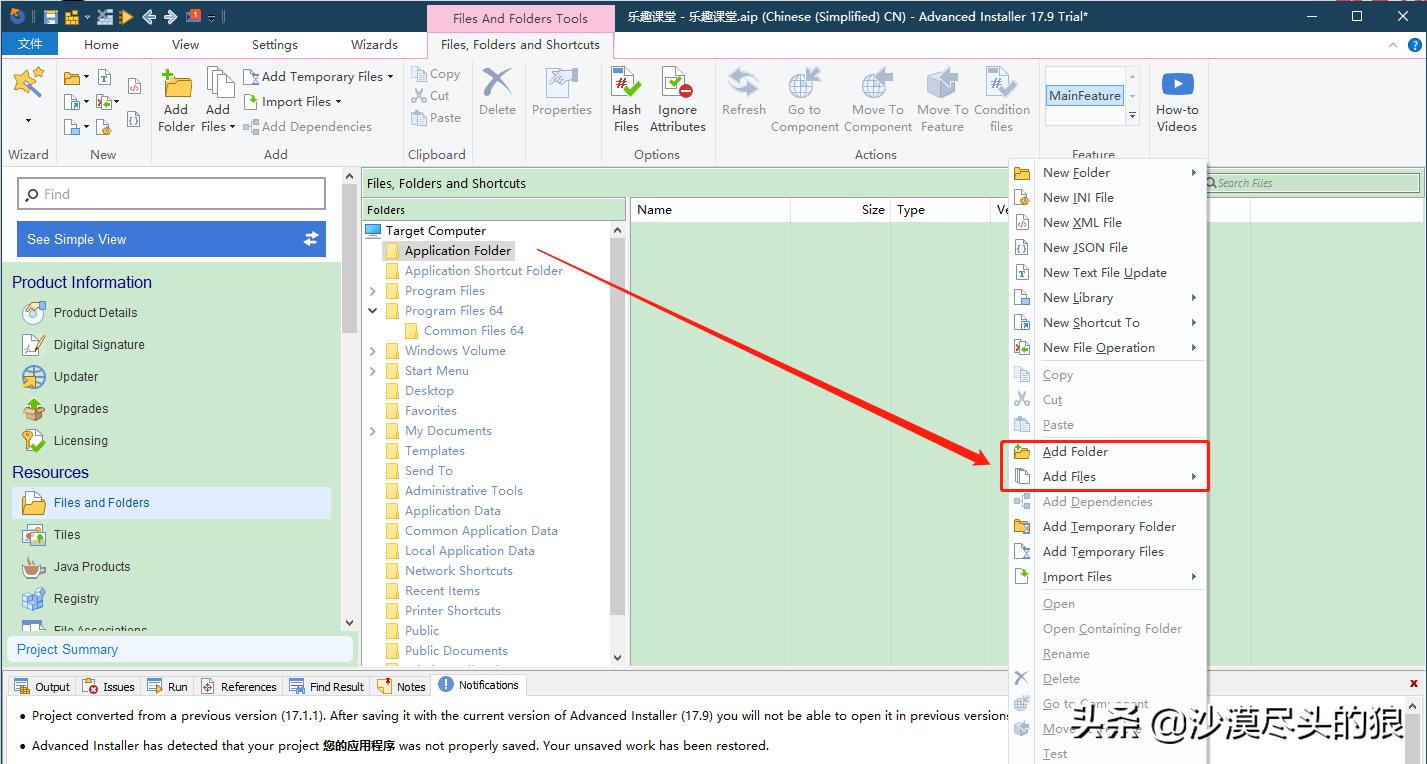Screen dimensions: 1427x764
Task: Expand the Start Menu folder node
Action: click(x=373, y=371)
